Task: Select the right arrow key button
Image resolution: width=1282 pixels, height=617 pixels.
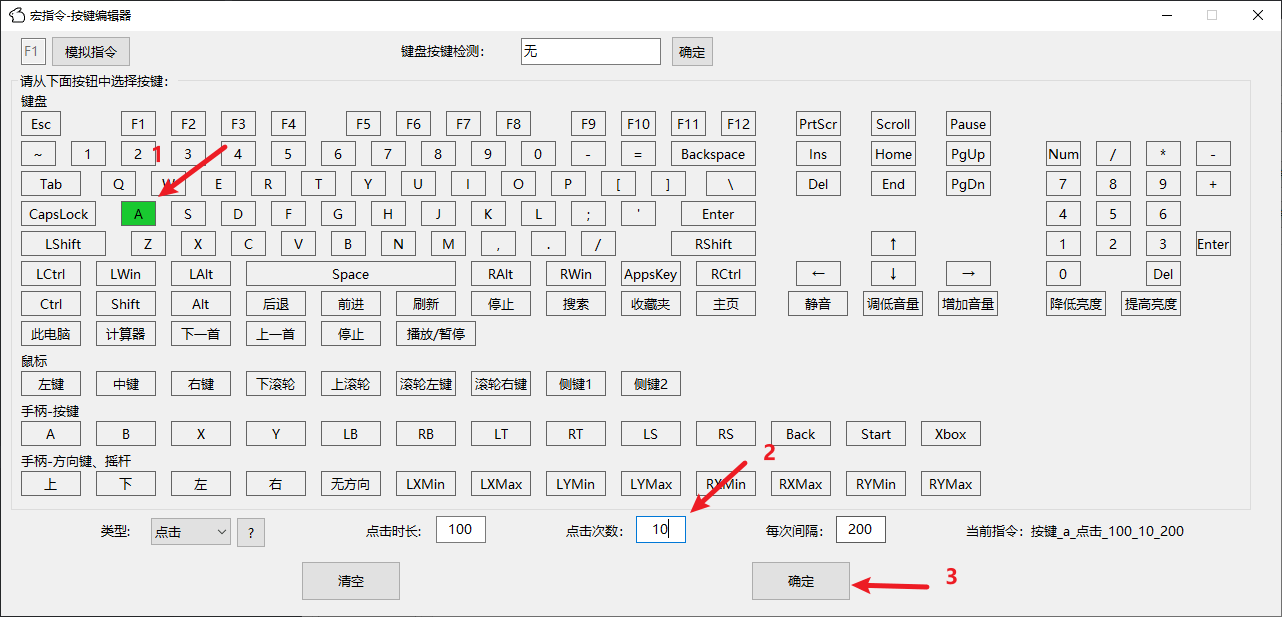Action: [968, 274]
